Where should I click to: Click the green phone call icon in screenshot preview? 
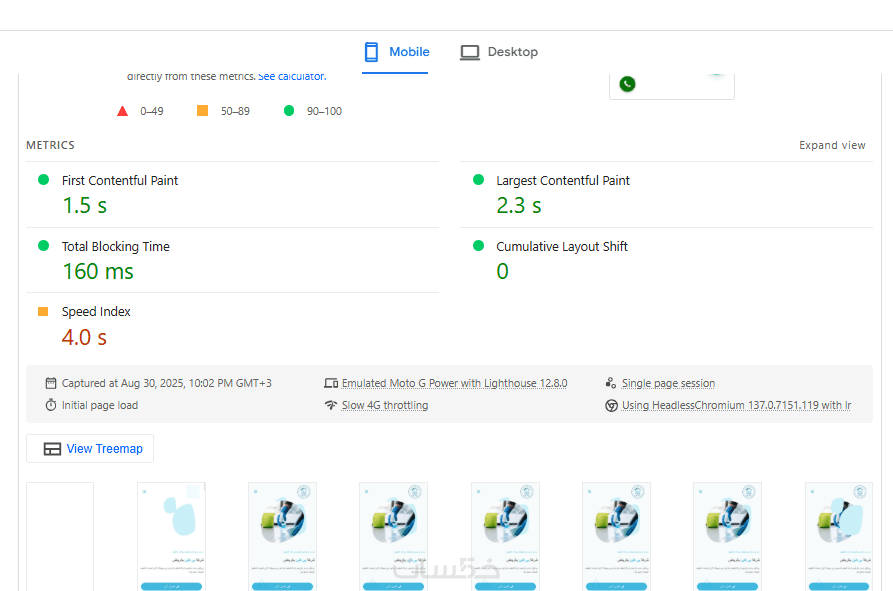click(x=627, y=84)
